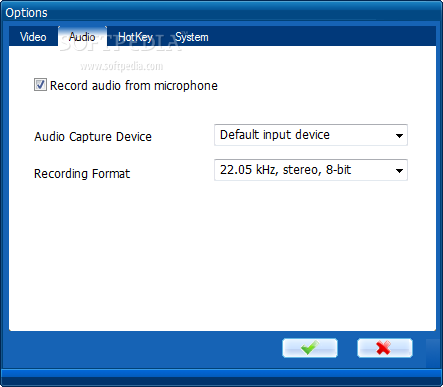Open the HotKey tab
Image resolution: width=443 pixels, height=387 pixels.
click(x=135, y=37)
